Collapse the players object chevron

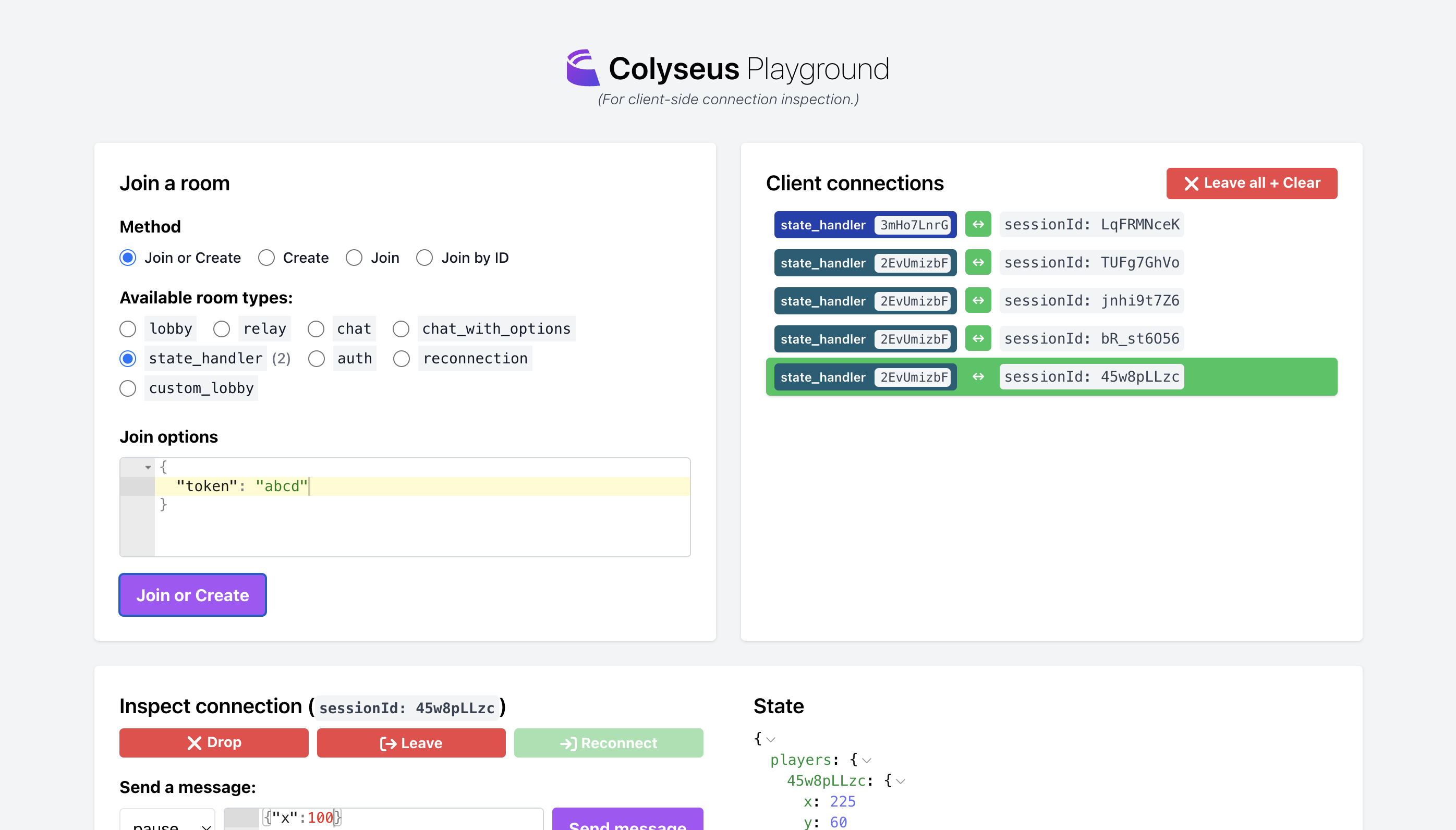point(867,761)
